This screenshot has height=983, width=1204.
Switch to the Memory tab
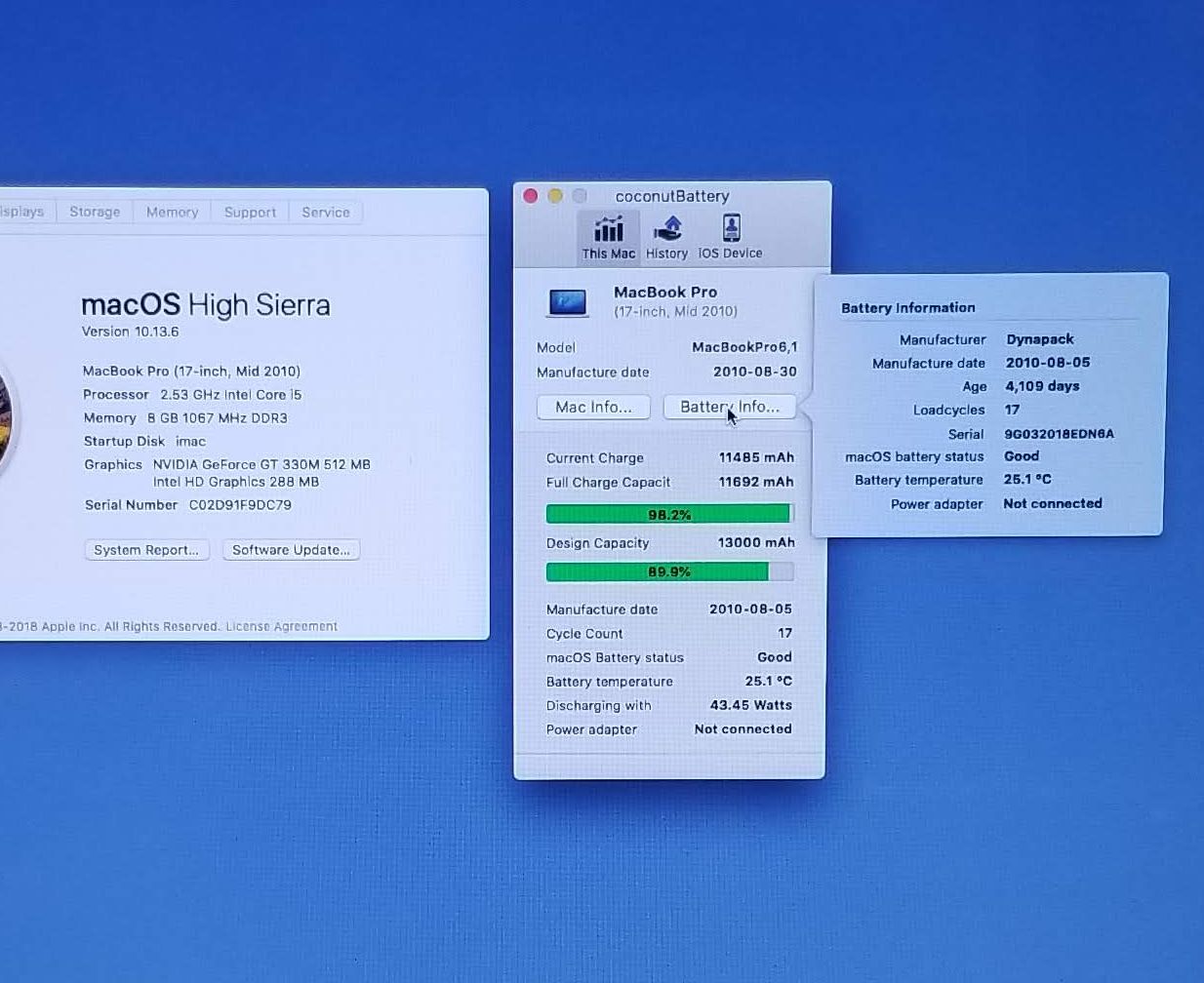(x=172, y=212)
